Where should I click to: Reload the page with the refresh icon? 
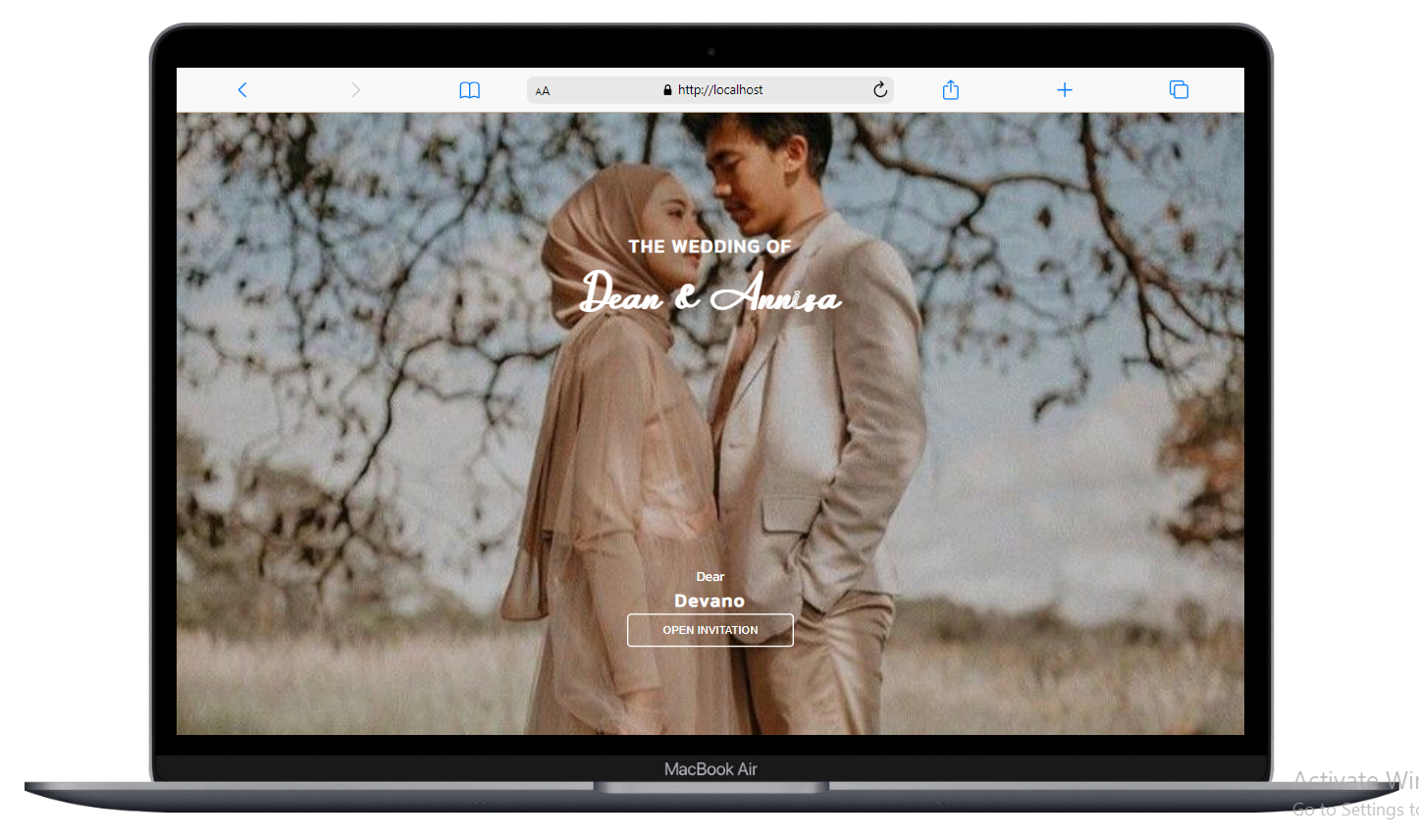pos(880,89)
